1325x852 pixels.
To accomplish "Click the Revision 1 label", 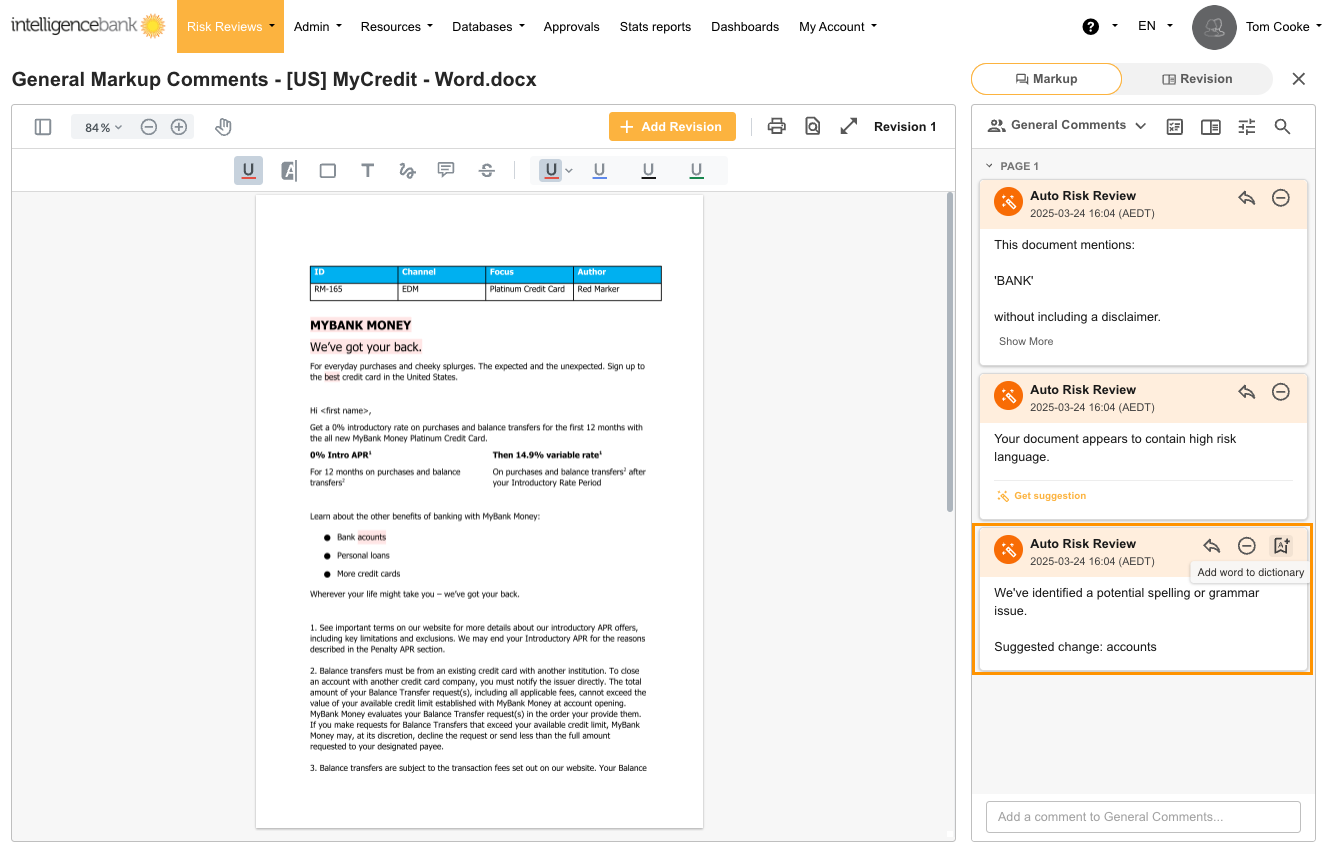I will (x=905, y=127).
